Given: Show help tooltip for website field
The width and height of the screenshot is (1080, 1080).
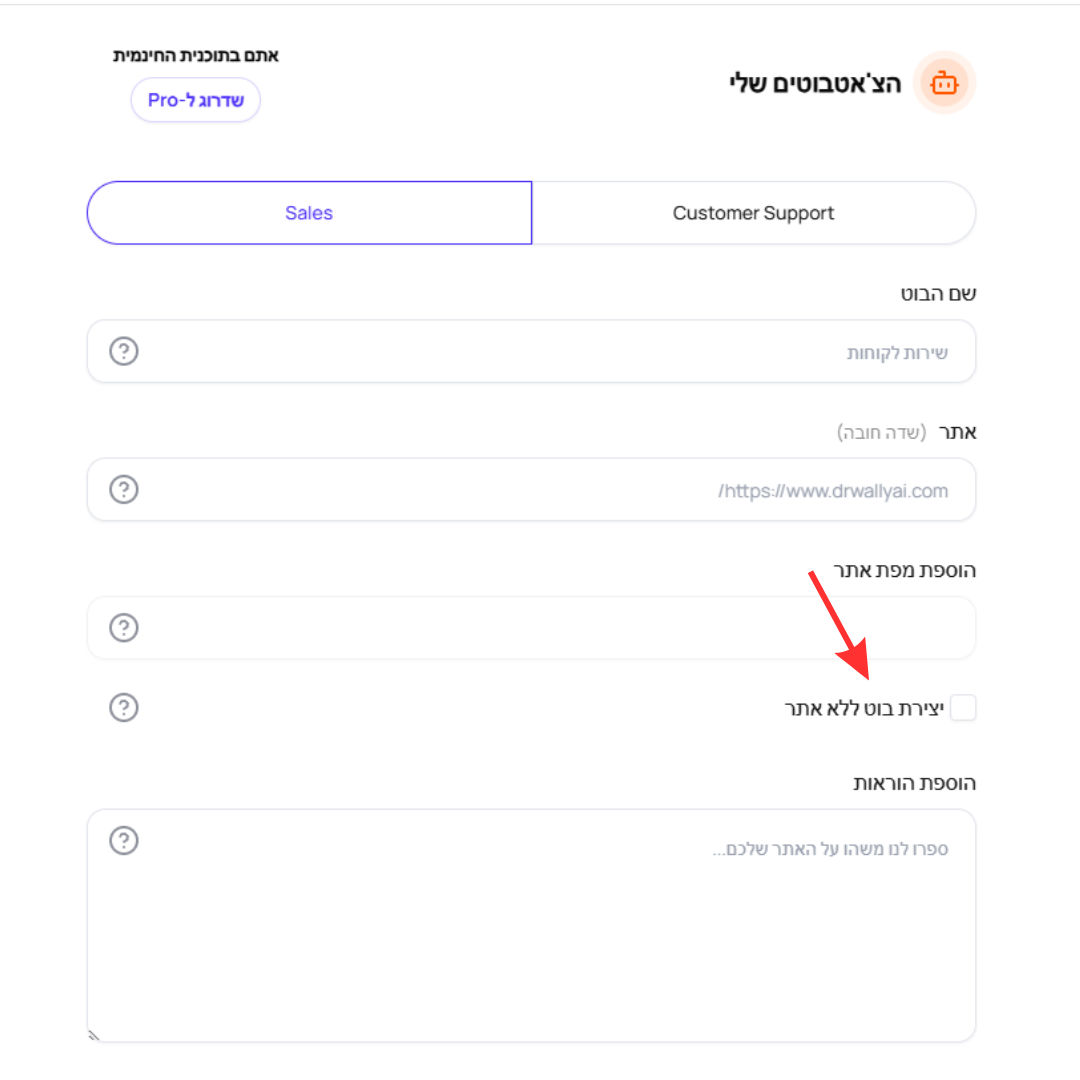Looking at the screenshot, I should (124, 490).
